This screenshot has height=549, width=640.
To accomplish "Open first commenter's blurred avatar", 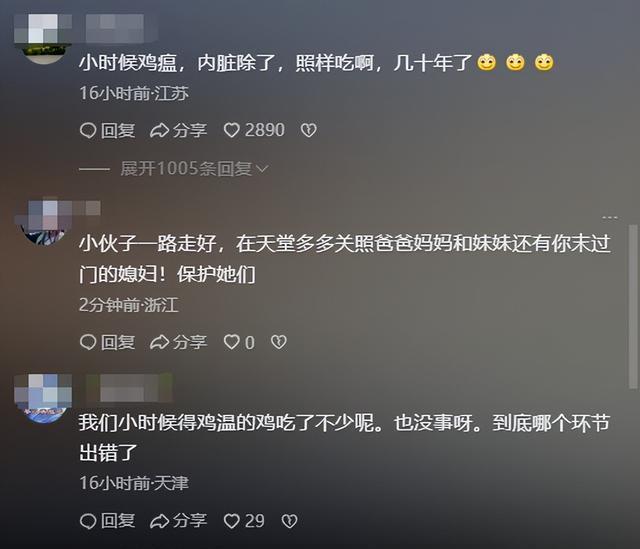I will tap(43, 39).
